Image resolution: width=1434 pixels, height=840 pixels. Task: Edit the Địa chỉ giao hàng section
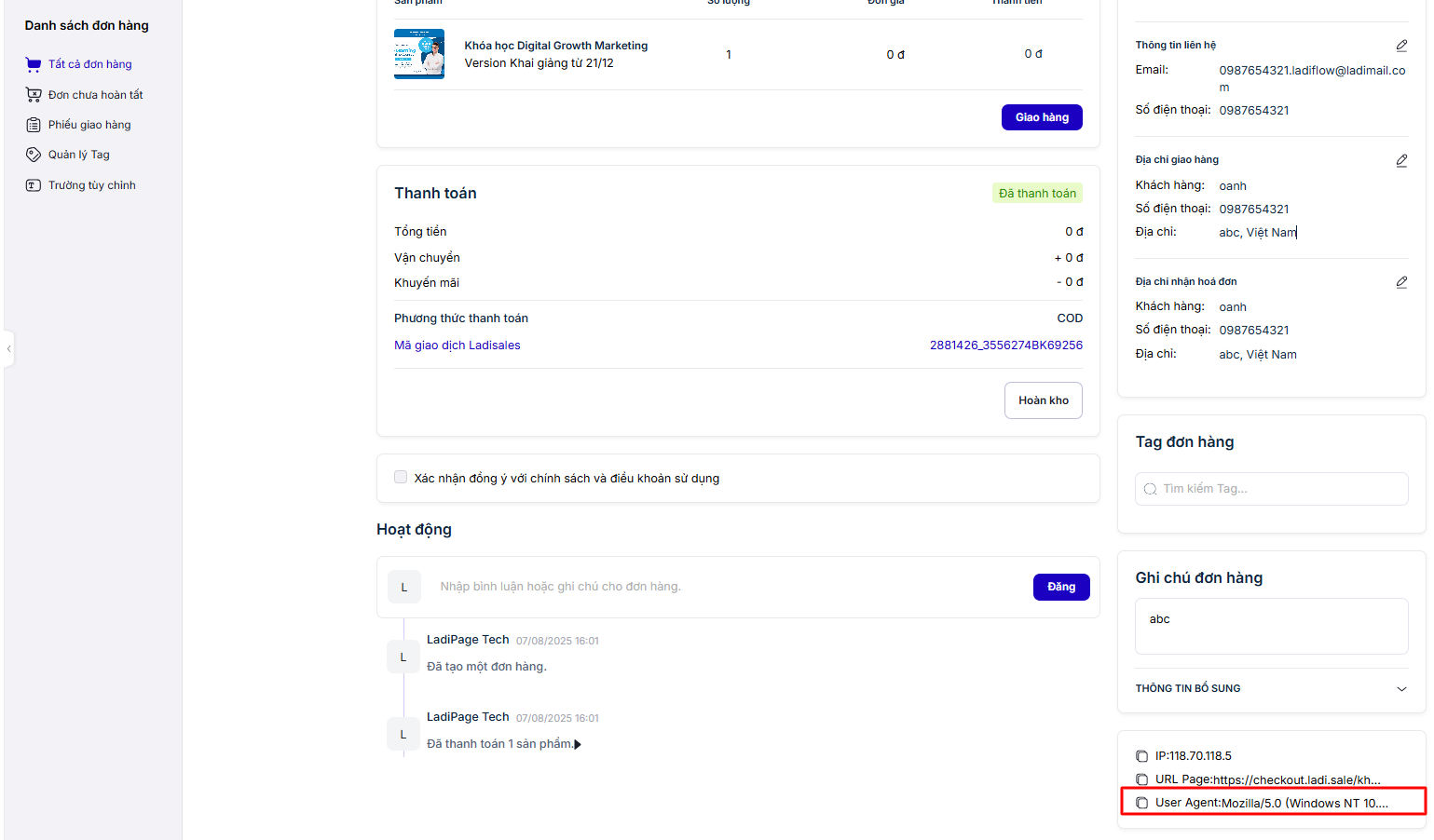click(1400, 160)
